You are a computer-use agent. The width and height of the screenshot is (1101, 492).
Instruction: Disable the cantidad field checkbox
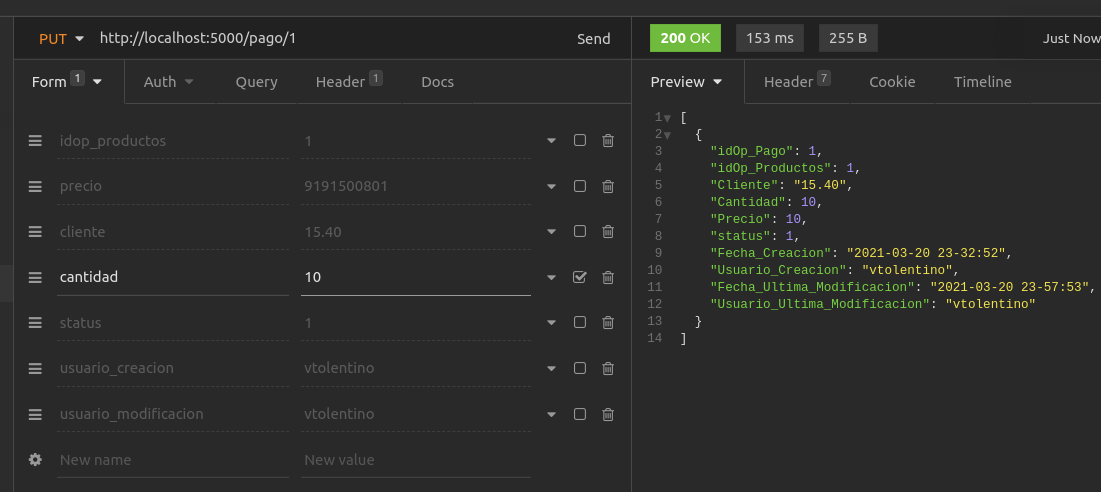pos(579,277)
